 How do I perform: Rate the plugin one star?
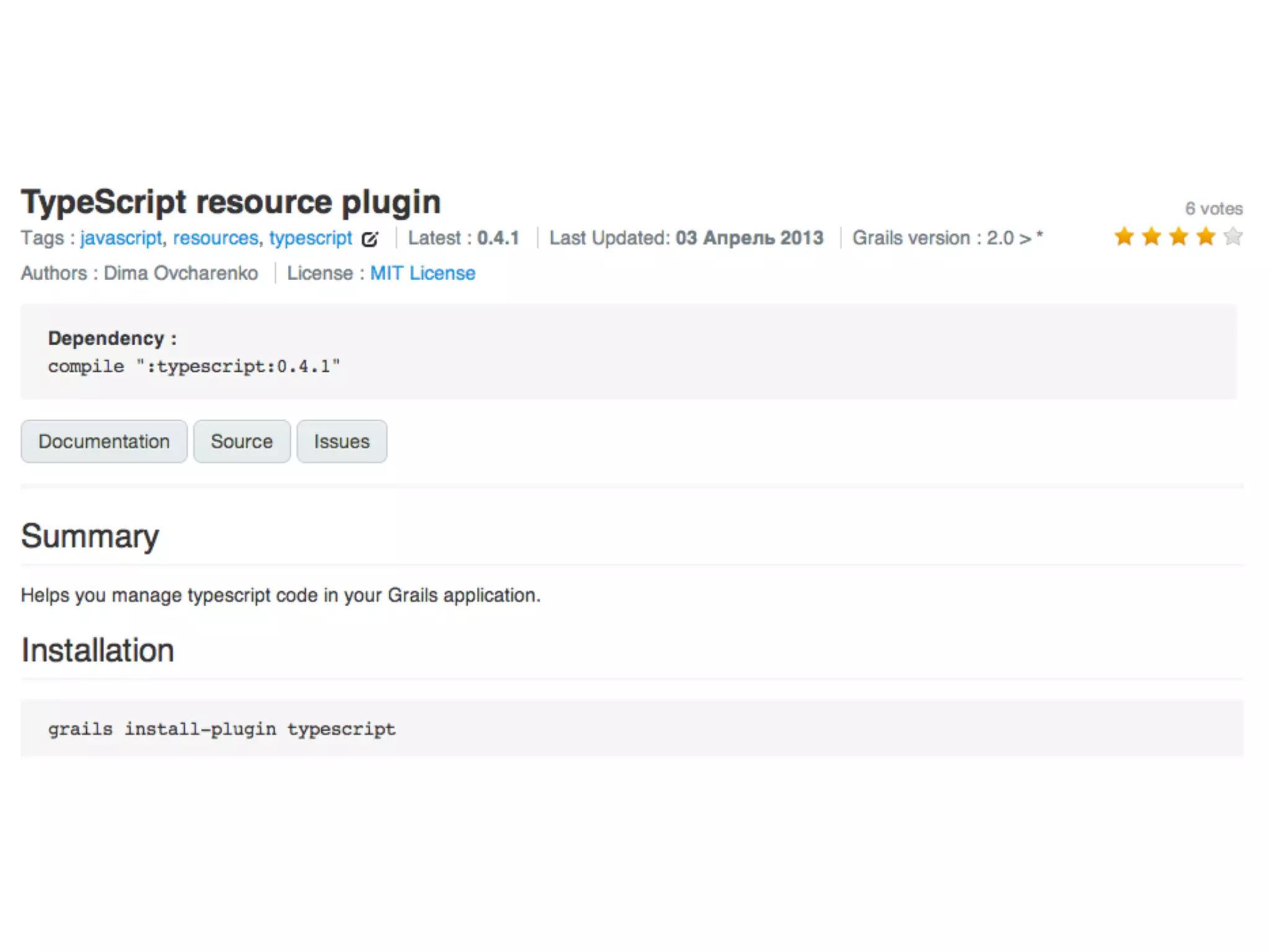click(1124, 237)
